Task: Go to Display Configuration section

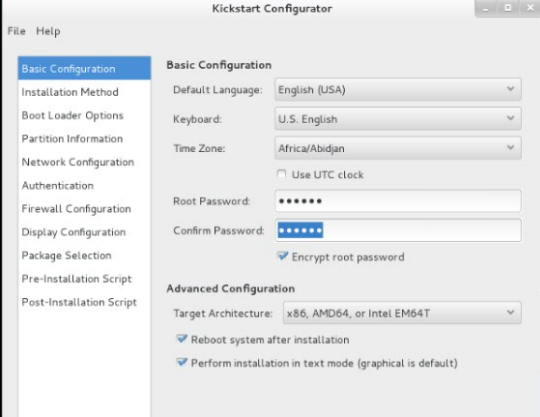Action: pos(84,232)
